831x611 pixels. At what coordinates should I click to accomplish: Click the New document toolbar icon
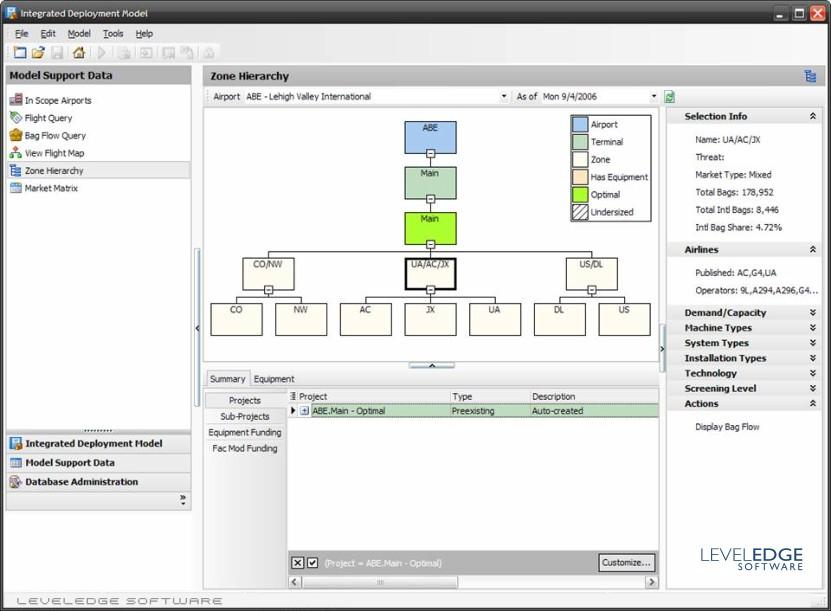tap(20, 53)
